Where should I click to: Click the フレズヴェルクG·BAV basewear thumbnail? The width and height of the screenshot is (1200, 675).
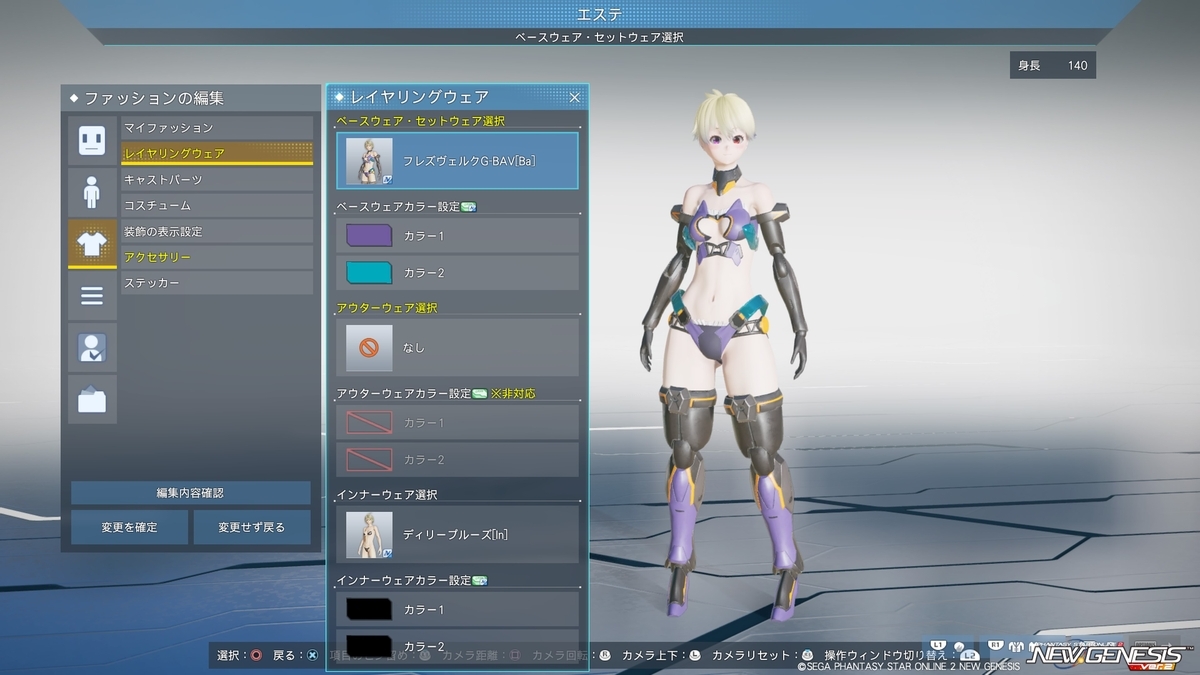[x=369, y=161]
